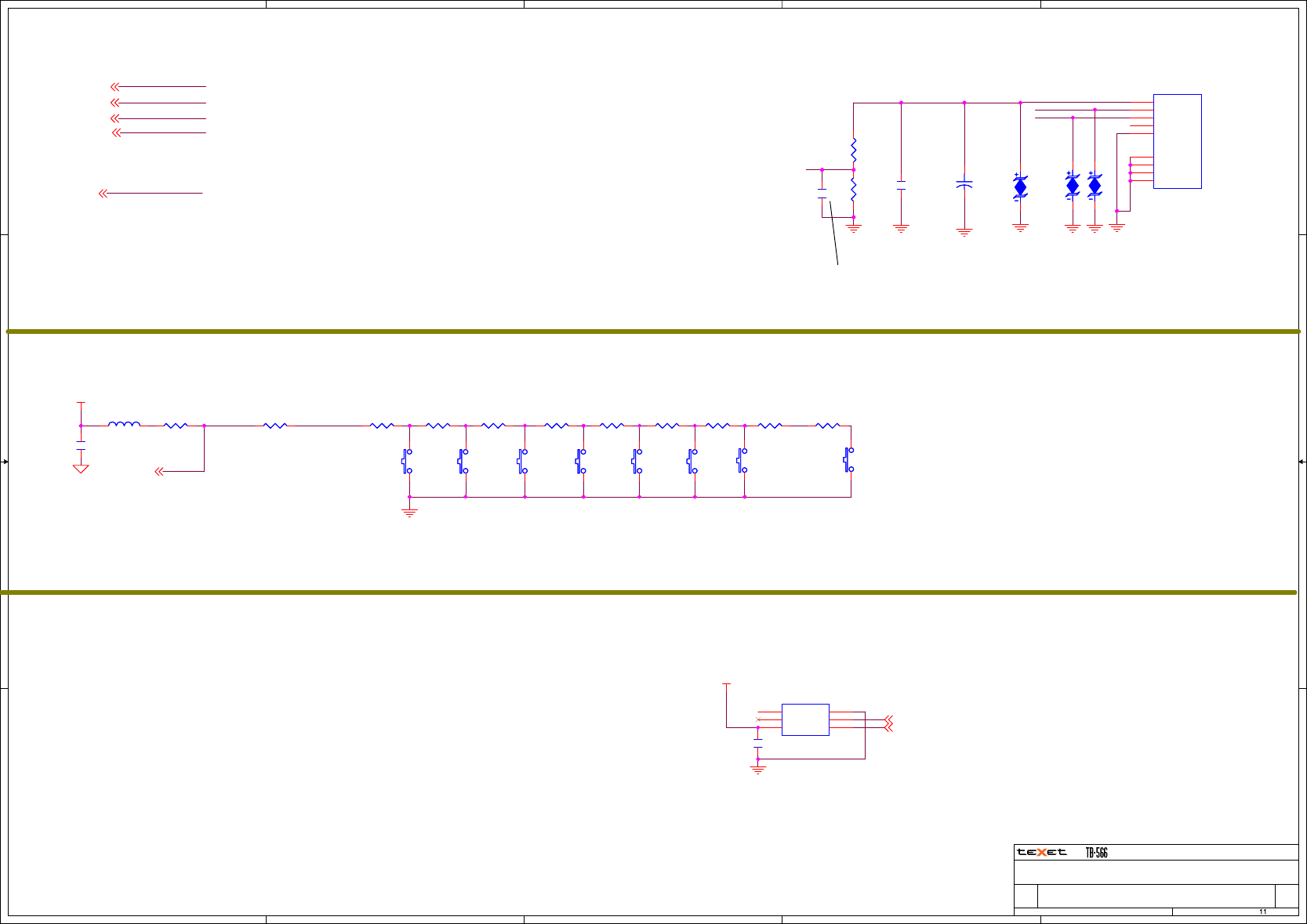Select the lower resistor of the vertical divider

click(x=854, y=189)
